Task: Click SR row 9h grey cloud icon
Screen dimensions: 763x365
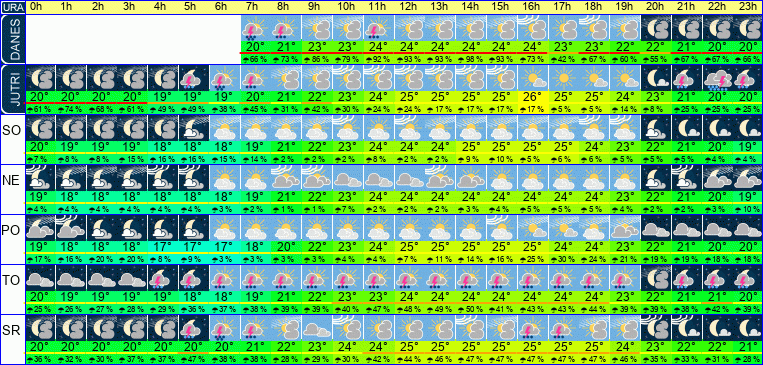Action: tap(316, 328)
